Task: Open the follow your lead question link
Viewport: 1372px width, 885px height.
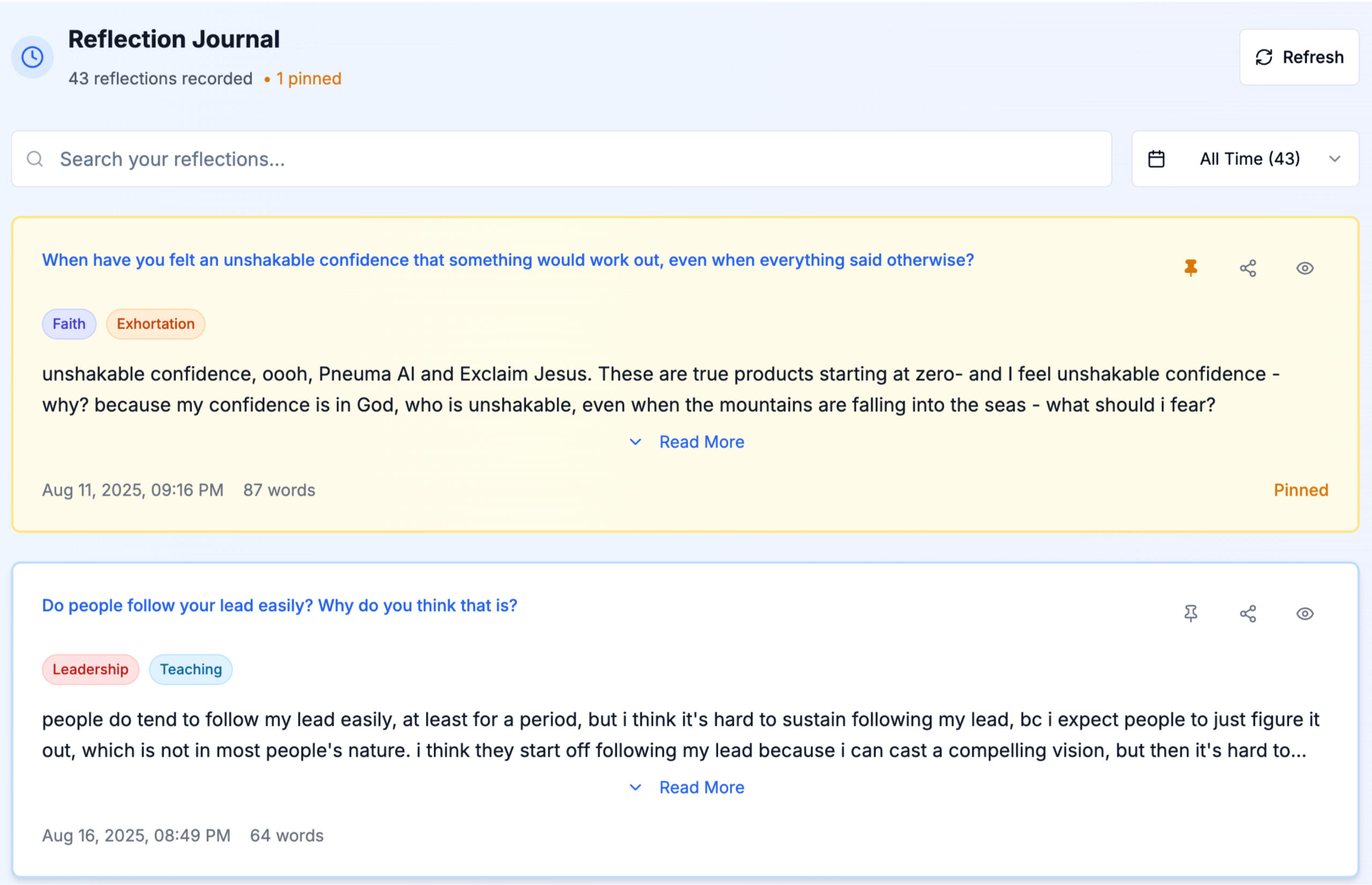Action: click(279, 606)
